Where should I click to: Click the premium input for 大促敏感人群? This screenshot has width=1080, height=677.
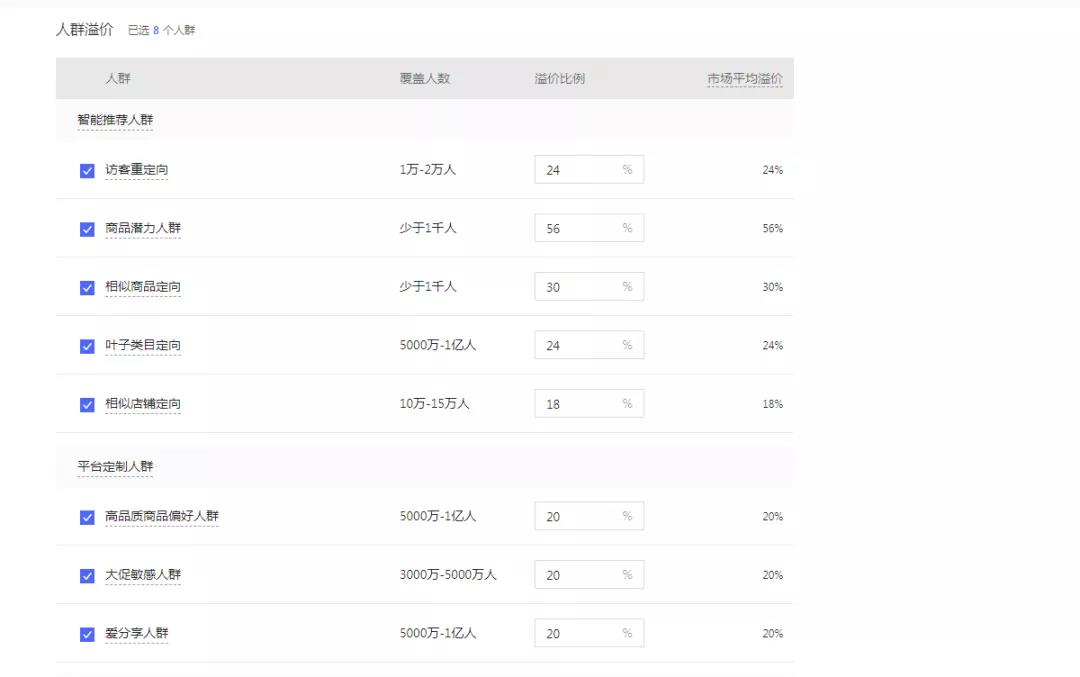[x=589, y=574]
